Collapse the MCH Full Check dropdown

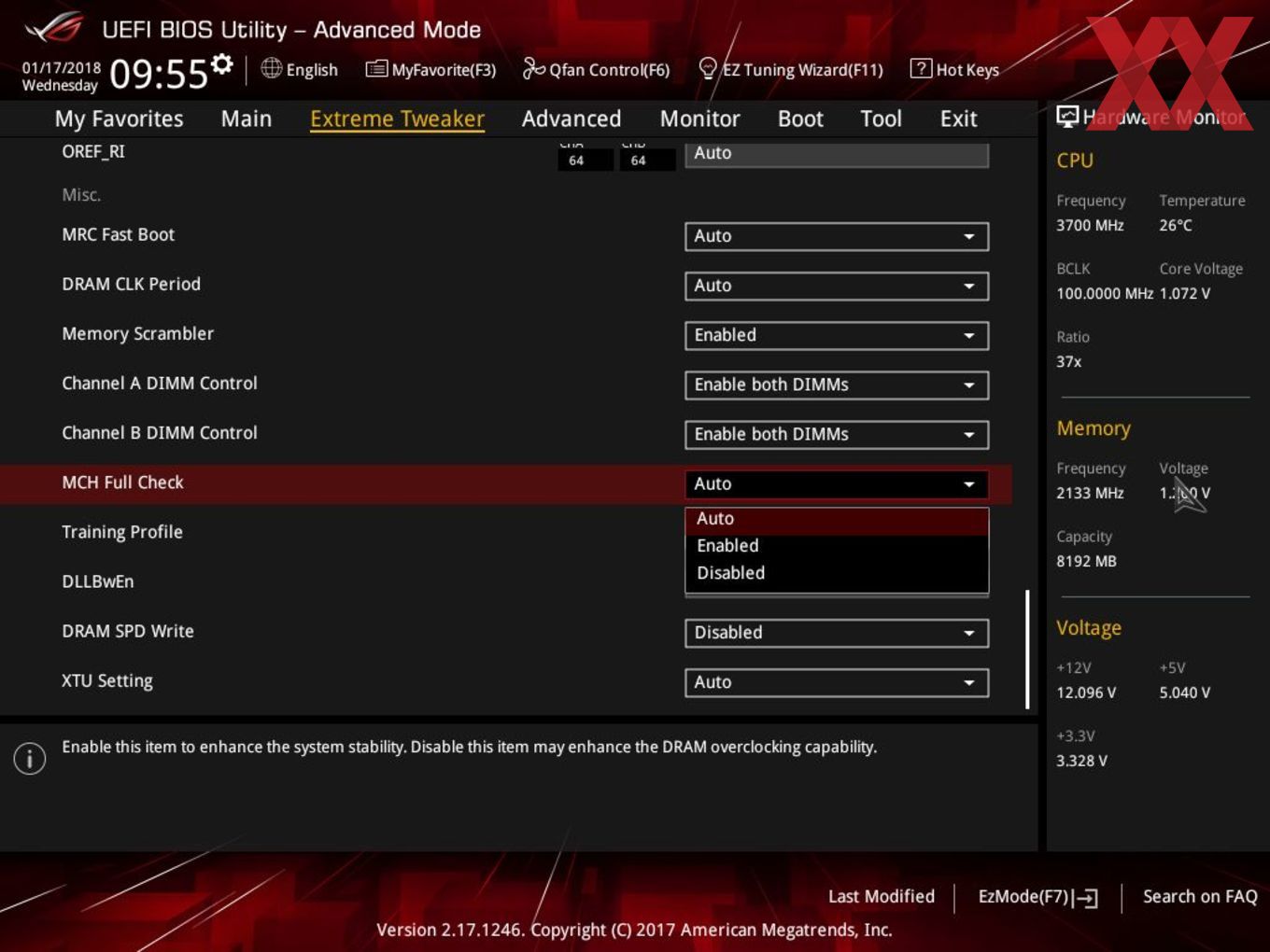[837, 483]
